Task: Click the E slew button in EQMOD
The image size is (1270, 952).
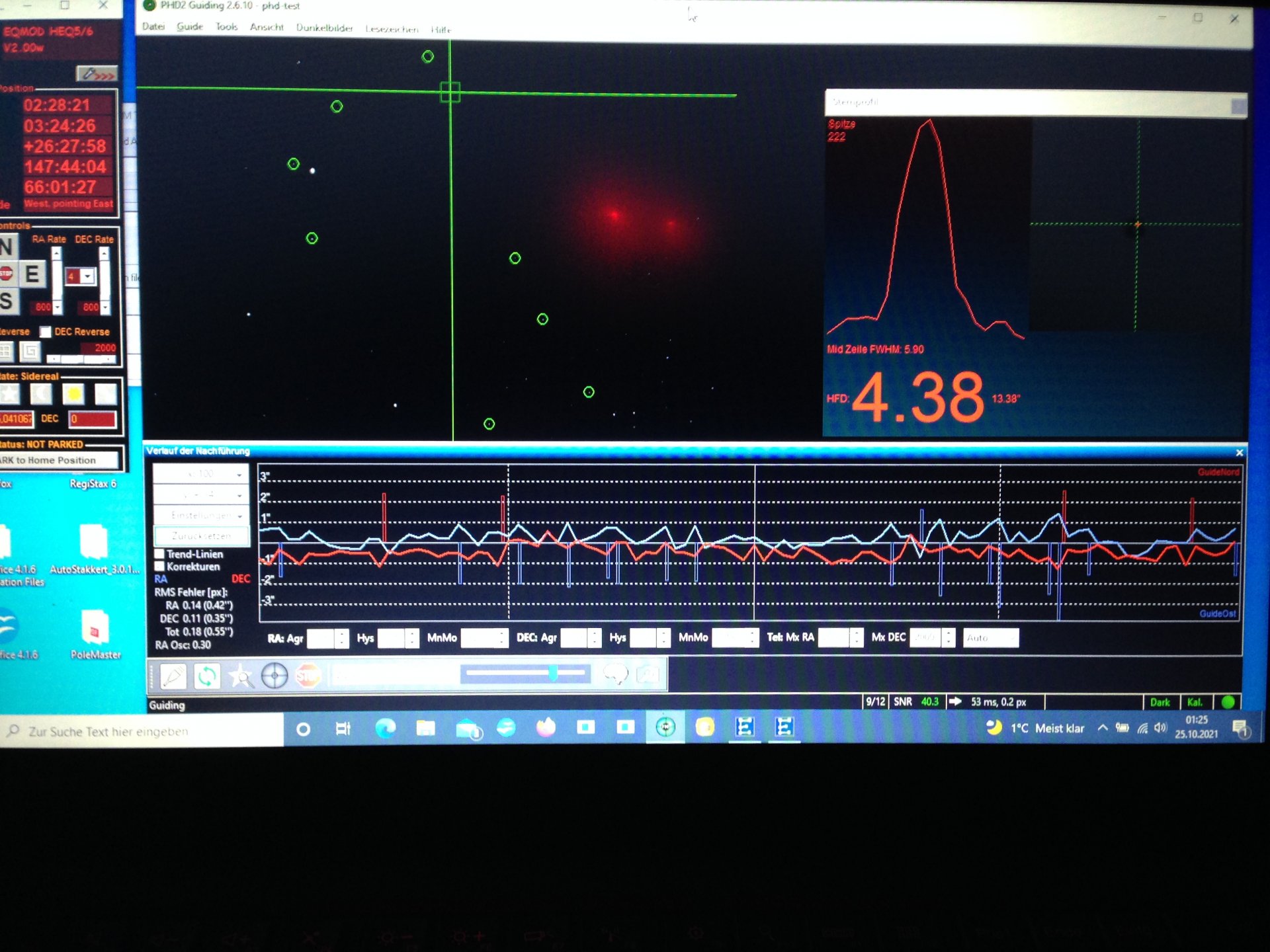Action: (32, 274)
